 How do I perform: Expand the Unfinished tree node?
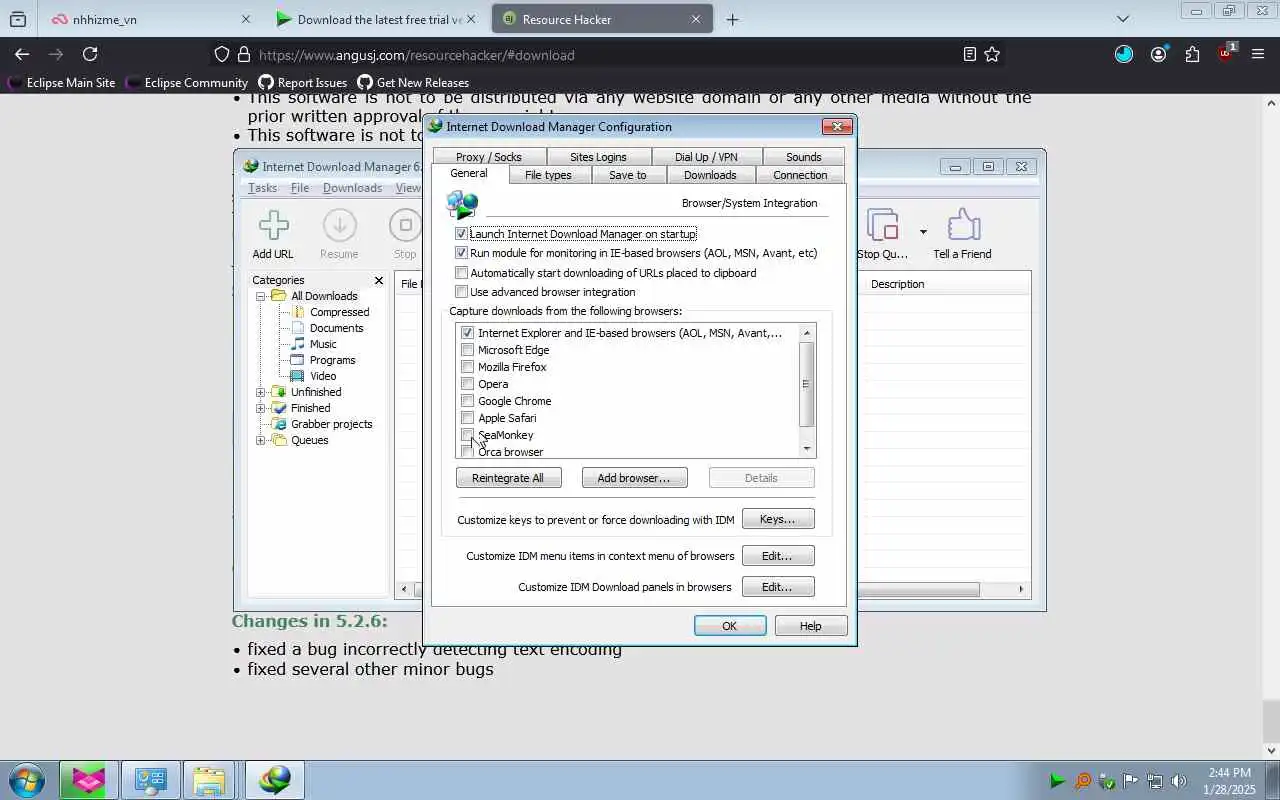coord(261,392)
